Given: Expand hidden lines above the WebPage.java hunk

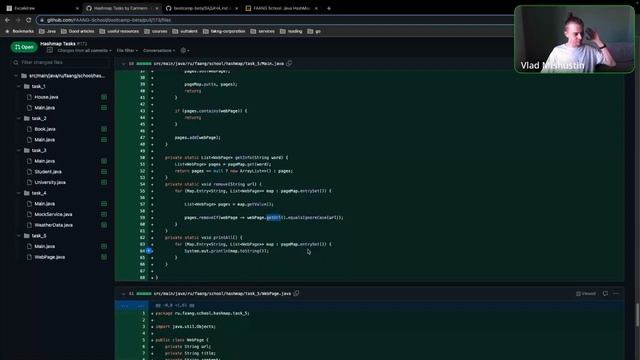Looking at the screenshot, I should (131, 305).
